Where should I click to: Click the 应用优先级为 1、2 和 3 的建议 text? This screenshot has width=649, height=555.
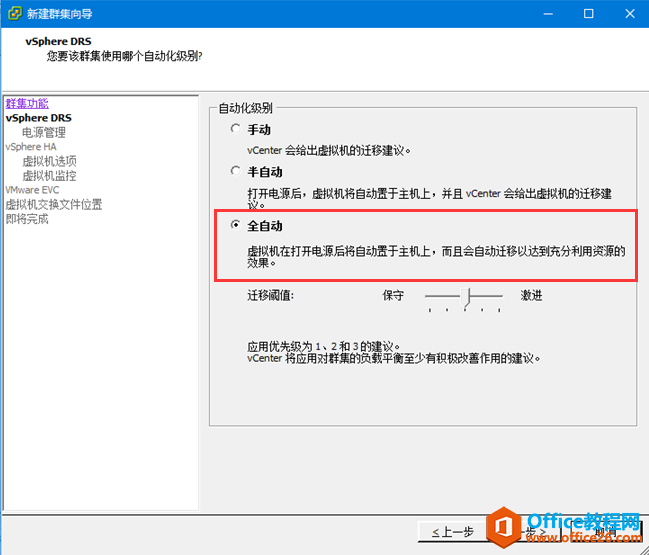(x=324, y=346)
